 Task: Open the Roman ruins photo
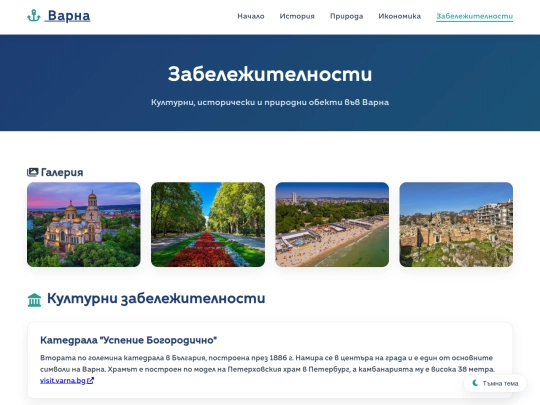456,224
